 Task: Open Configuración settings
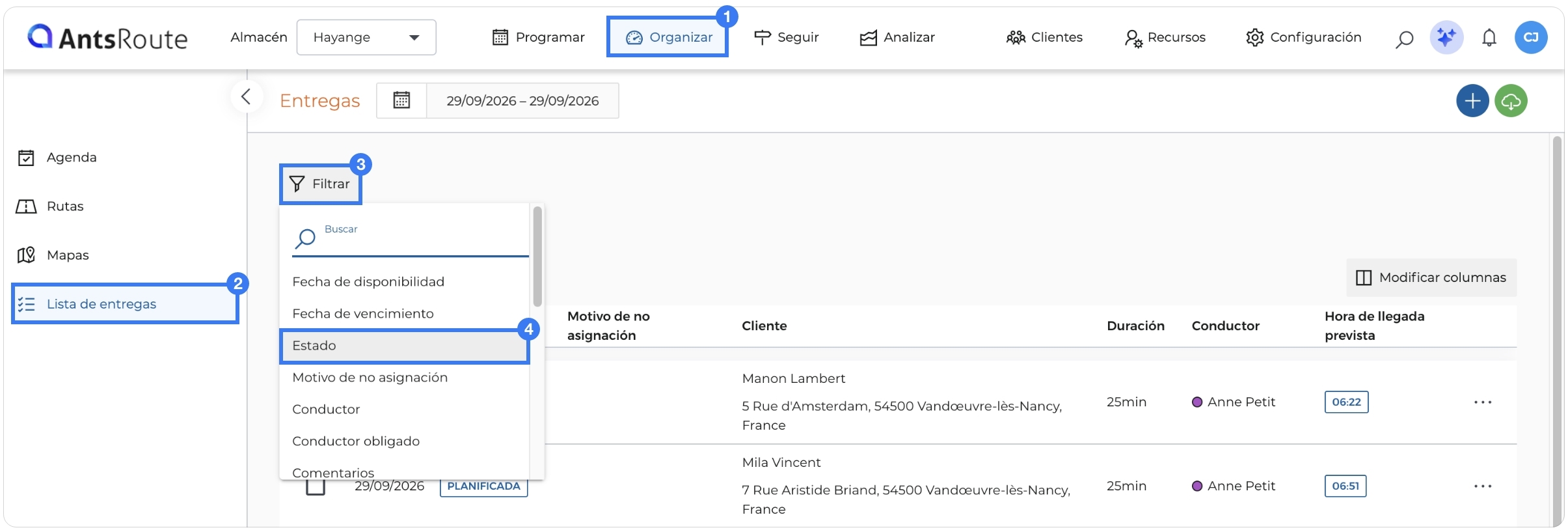point(1303,37)
